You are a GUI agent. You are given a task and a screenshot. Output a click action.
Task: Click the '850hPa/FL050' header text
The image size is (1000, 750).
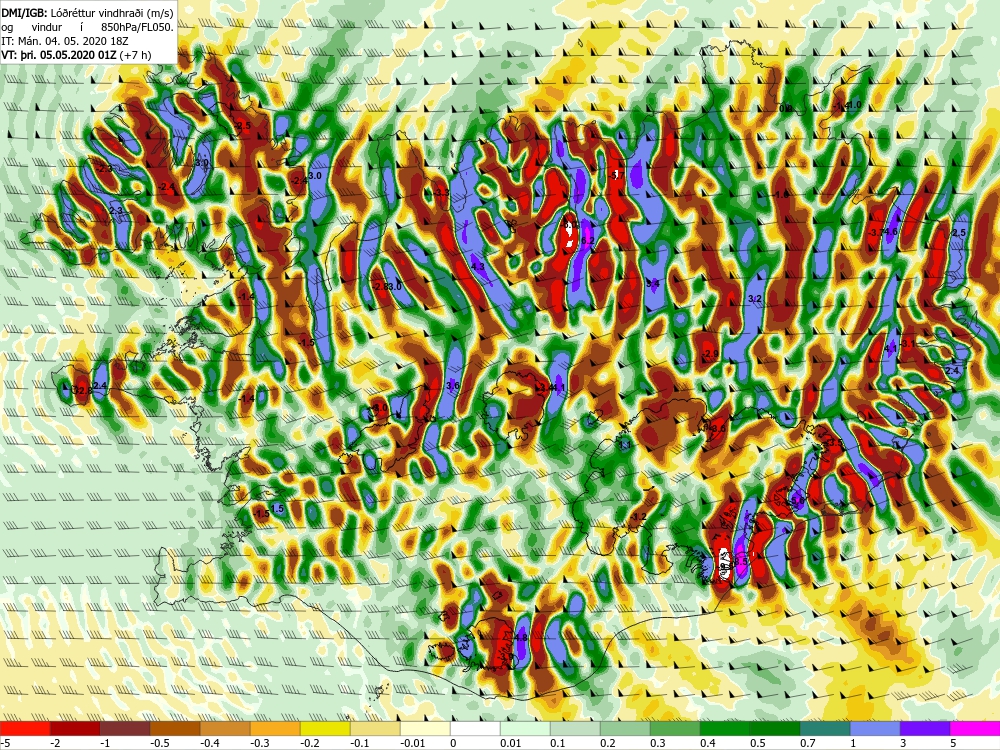tap(137, 26)
